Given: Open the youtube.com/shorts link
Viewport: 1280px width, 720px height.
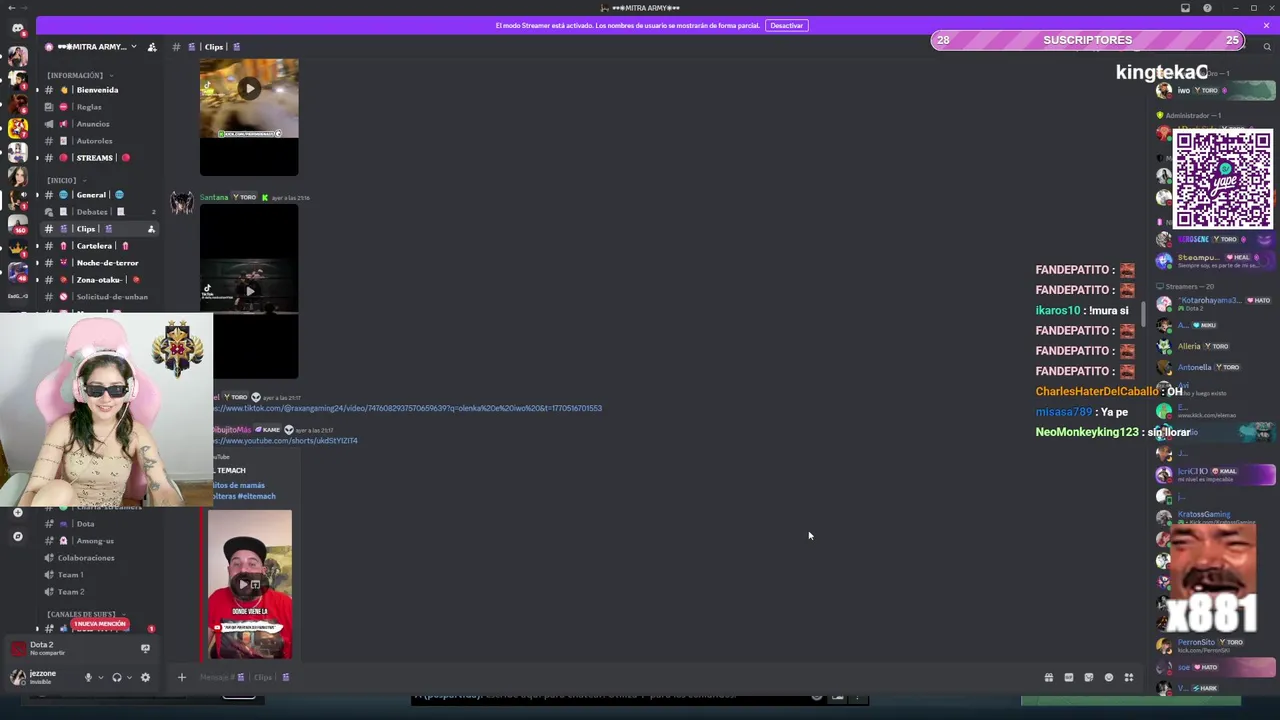Looking at the screenshot, I should pyautogui.click(x=285, y=440).
